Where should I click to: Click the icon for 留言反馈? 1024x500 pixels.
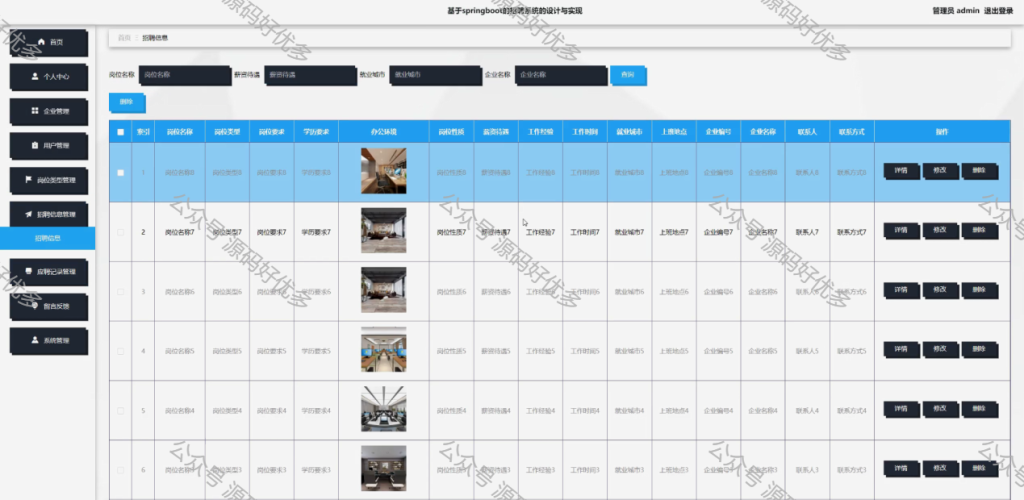point(35,305)
